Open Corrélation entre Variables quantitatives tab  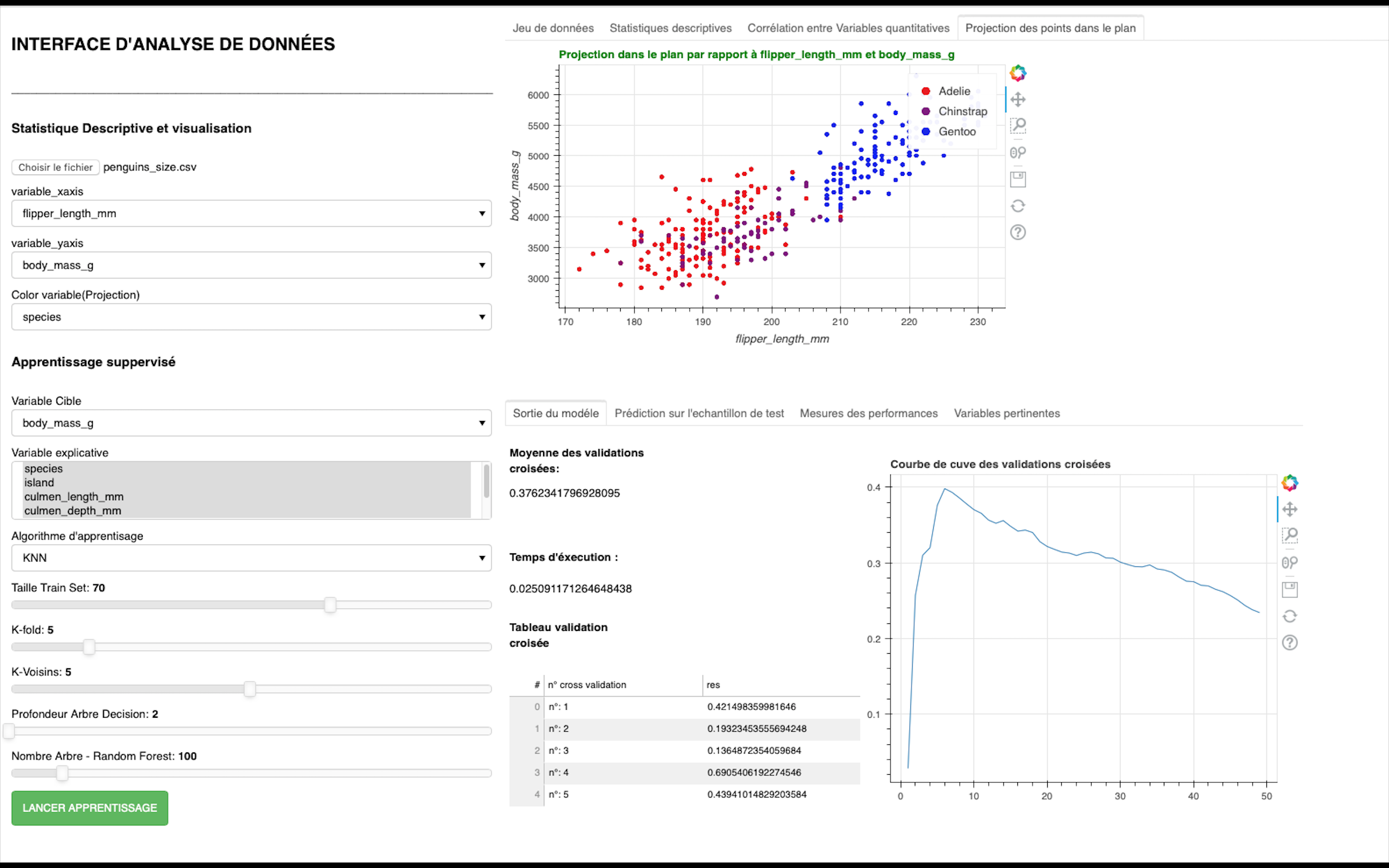[849, 28]
